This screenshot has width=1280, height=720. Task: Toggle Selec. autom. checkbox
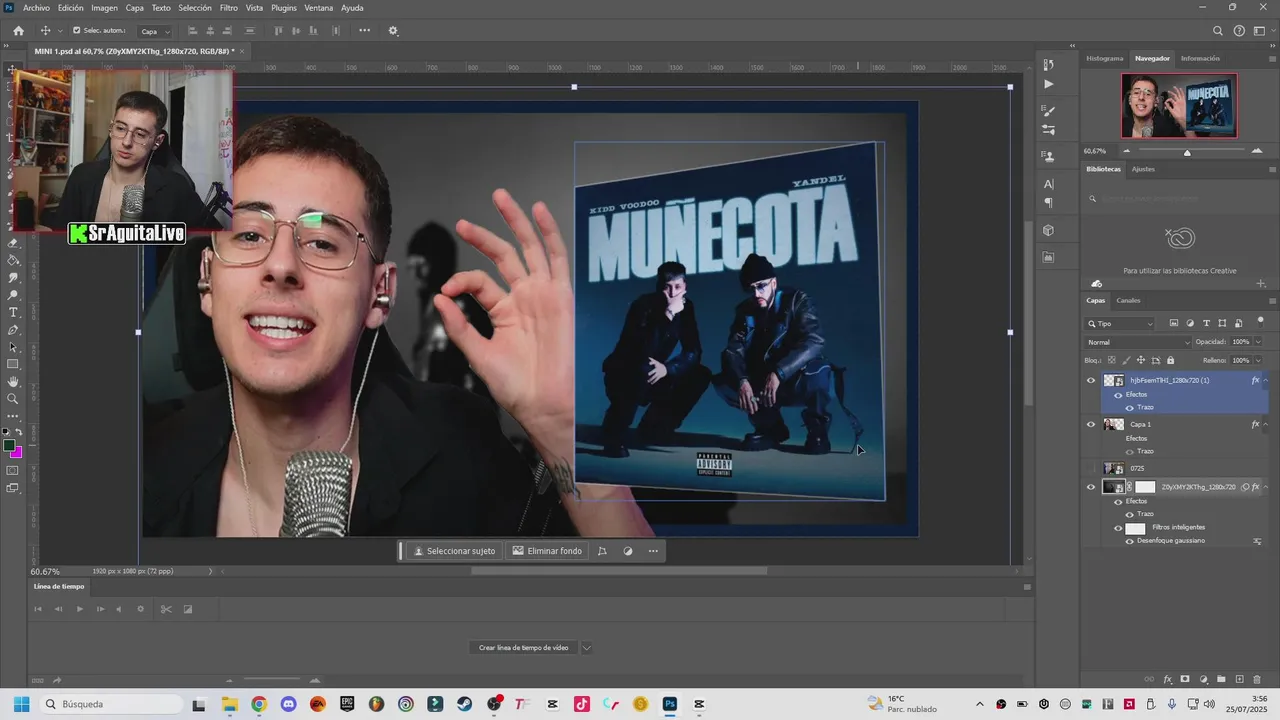76,31
